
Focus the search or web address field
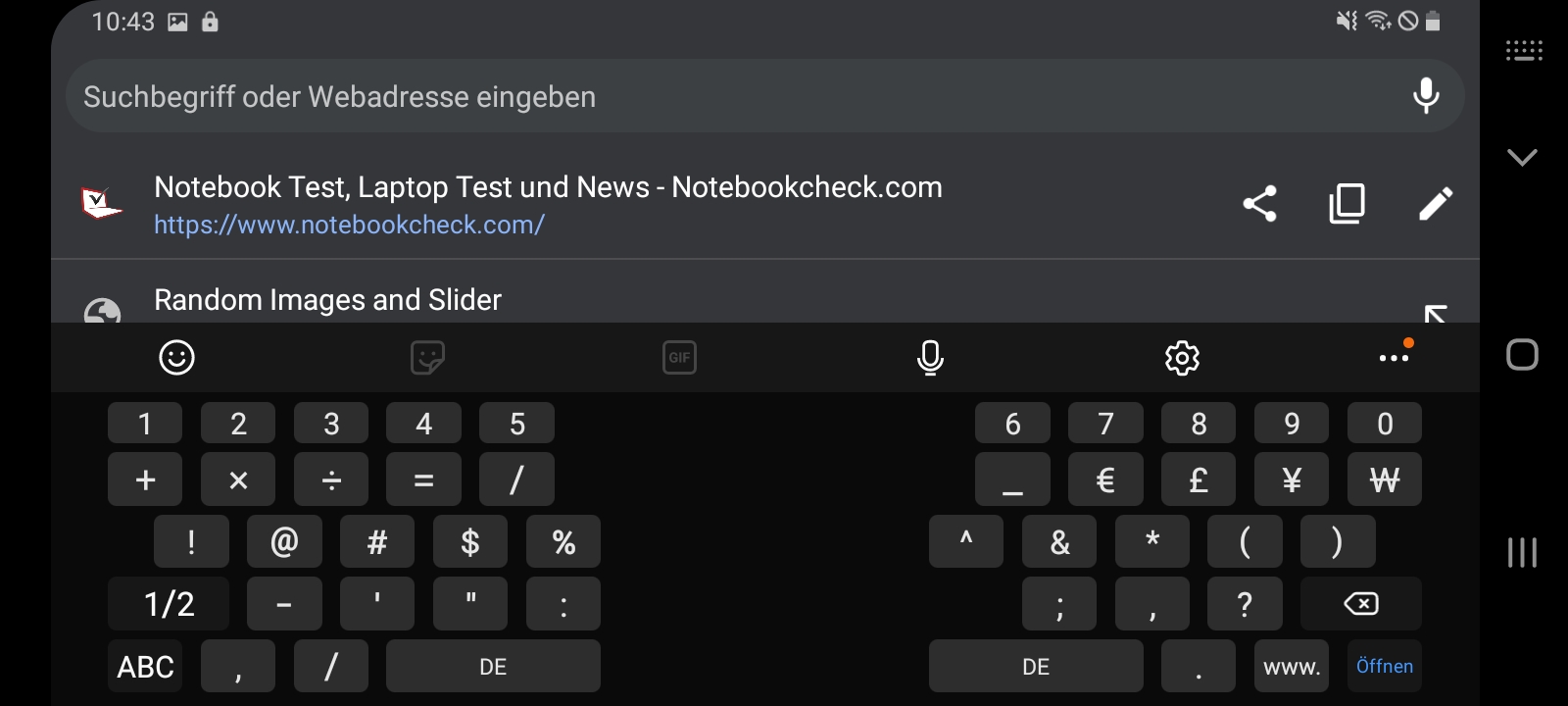(686, 96)
